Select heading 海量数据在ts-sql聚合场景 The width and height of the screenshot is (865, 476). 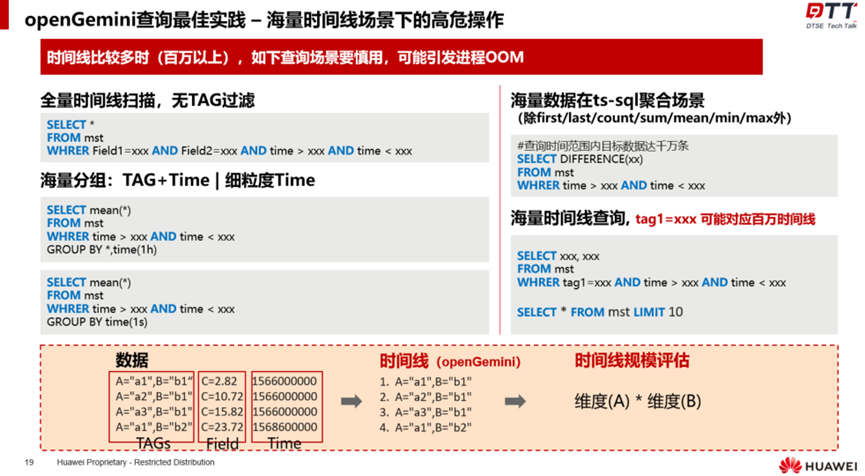607,100
